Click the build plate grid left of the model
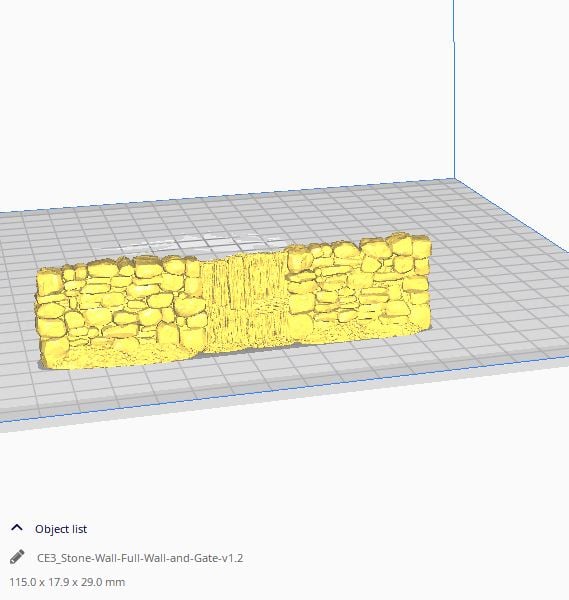 pos(17,306)
